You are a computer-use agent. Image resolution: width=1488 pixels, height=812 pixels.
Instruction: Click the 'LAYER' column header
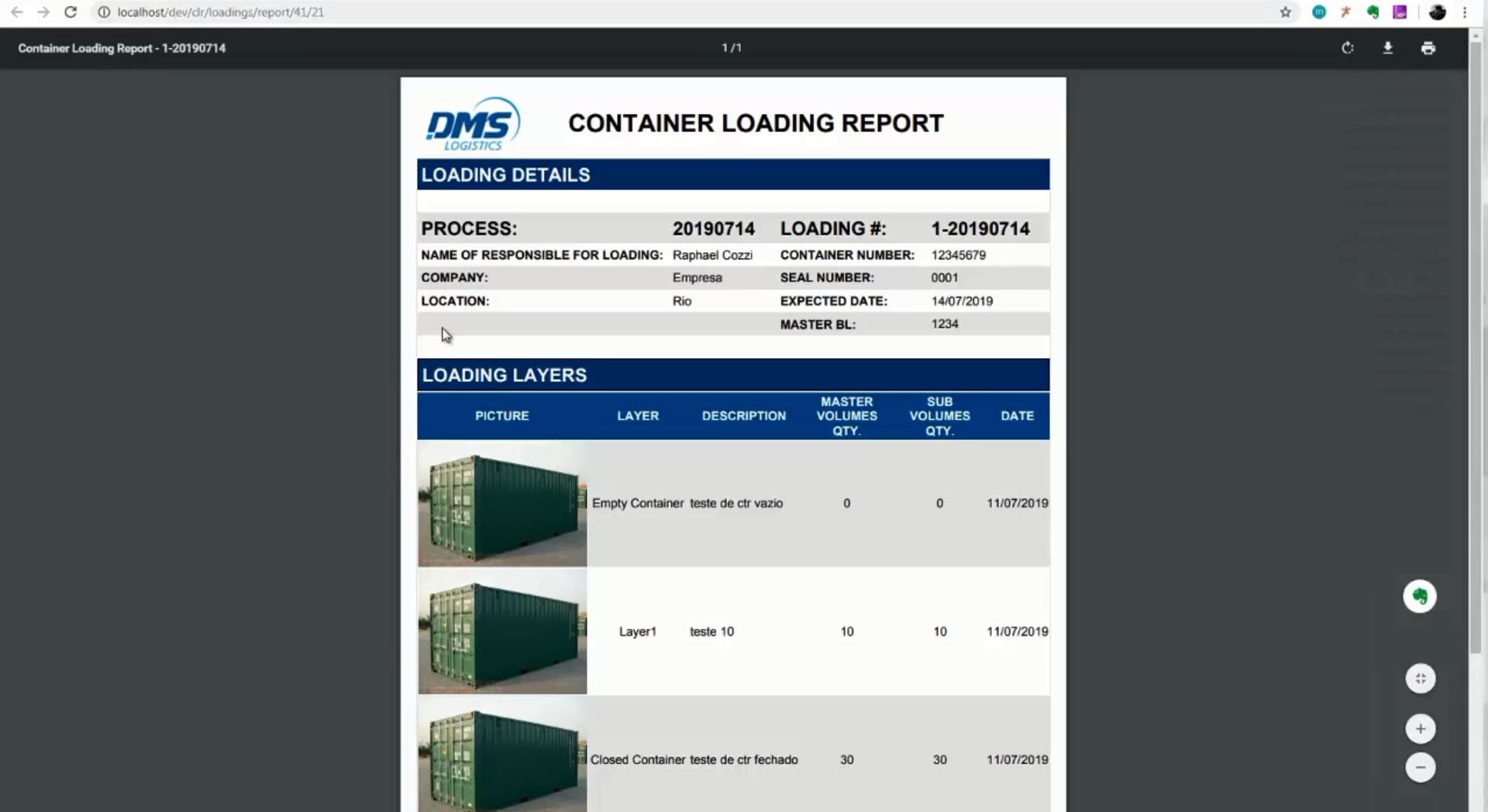638,416
